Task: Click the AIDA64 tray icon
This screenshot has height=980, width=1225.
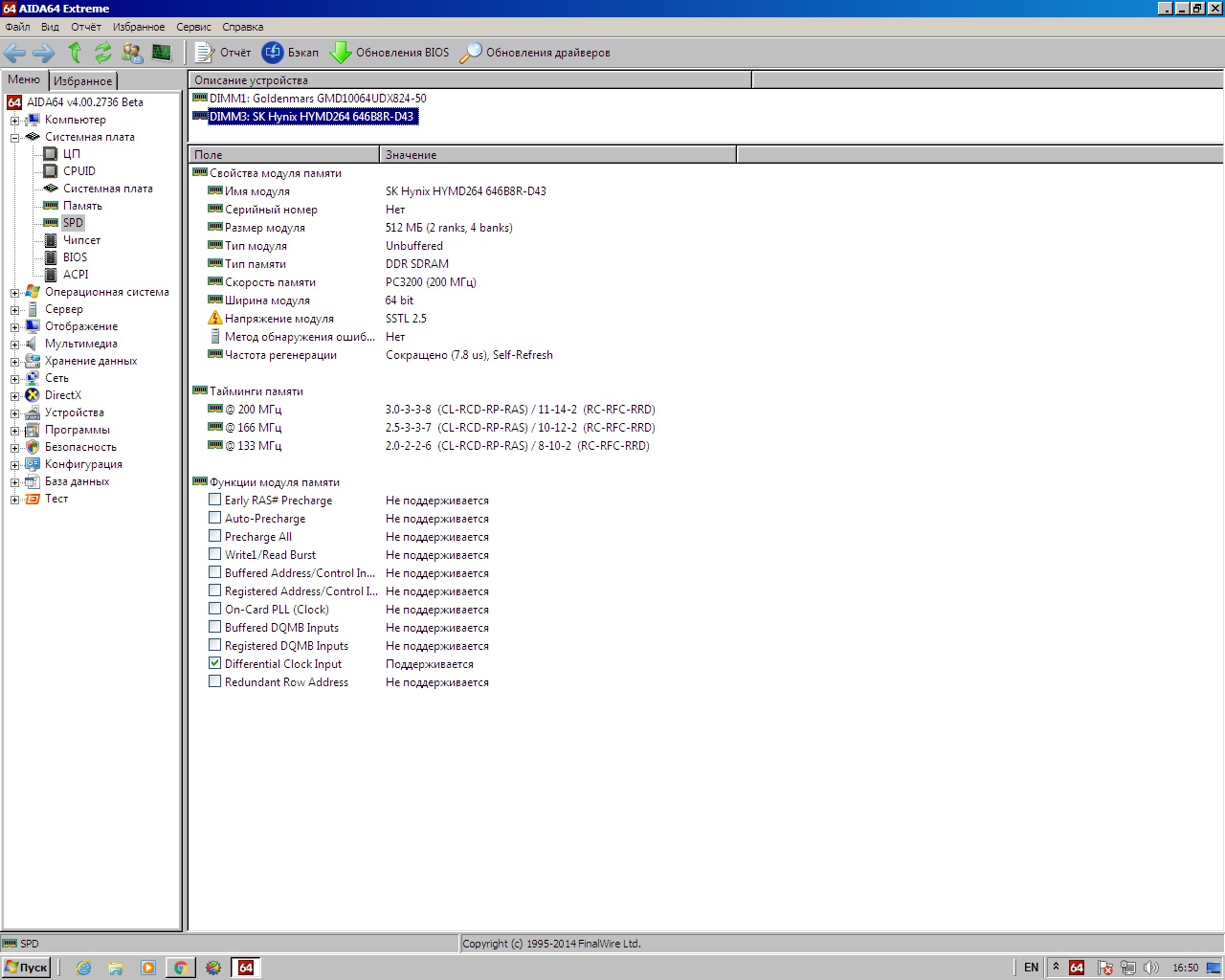Action: click(1077, 968)
